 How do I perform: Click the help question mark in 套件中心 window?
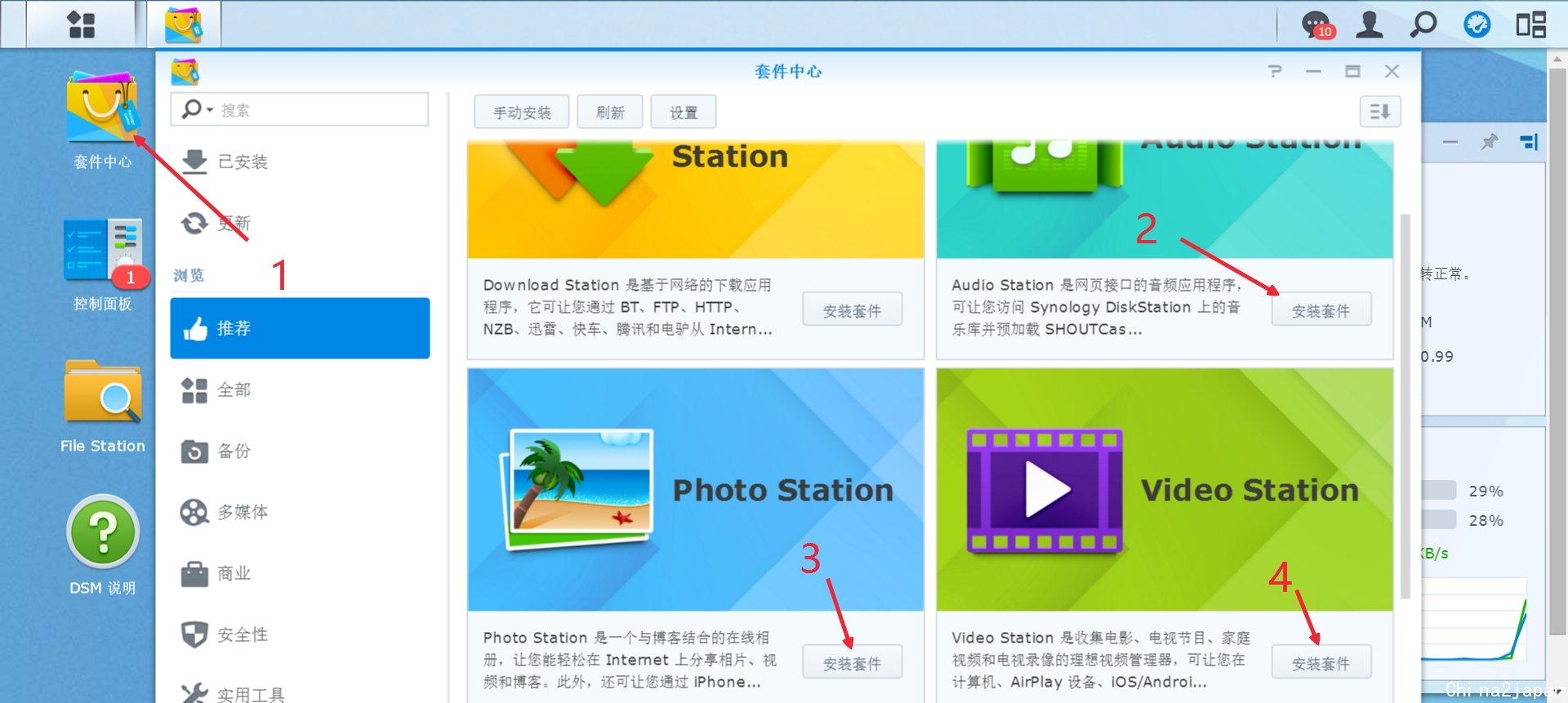click(1275, 72)
